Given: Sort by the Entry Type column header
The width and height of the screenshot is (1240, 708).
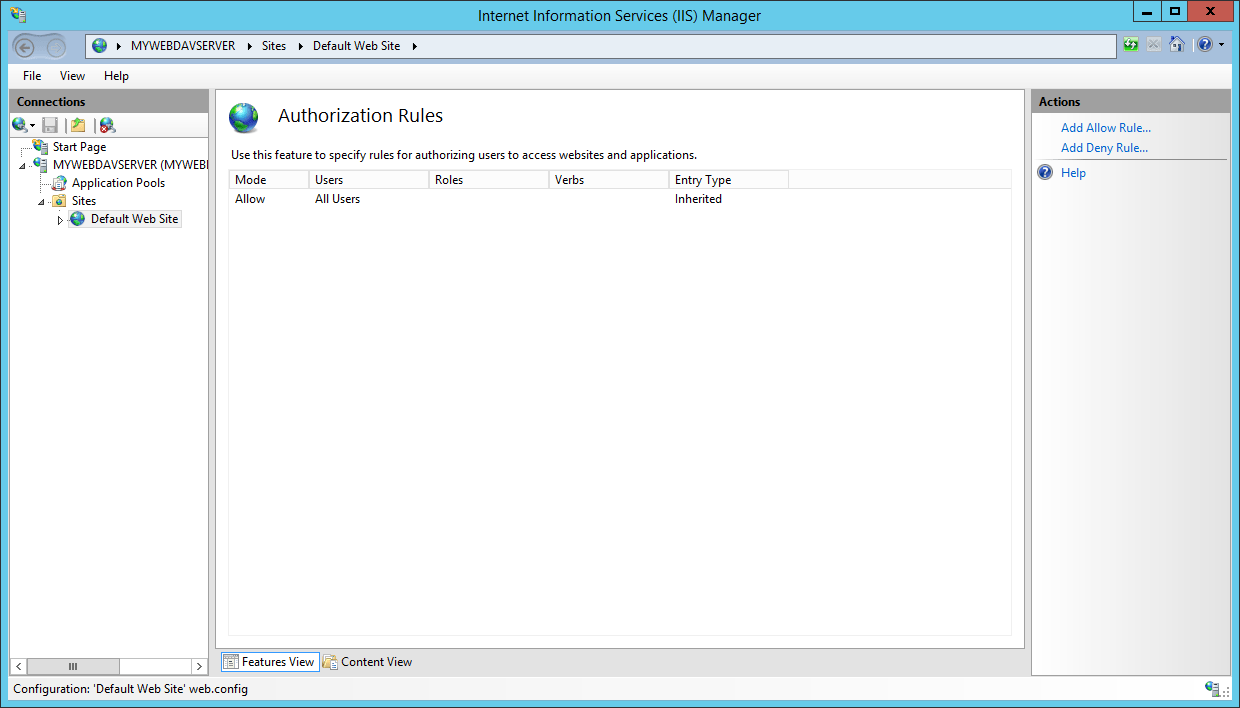Looking at the screenshot, I should point(729,180).
